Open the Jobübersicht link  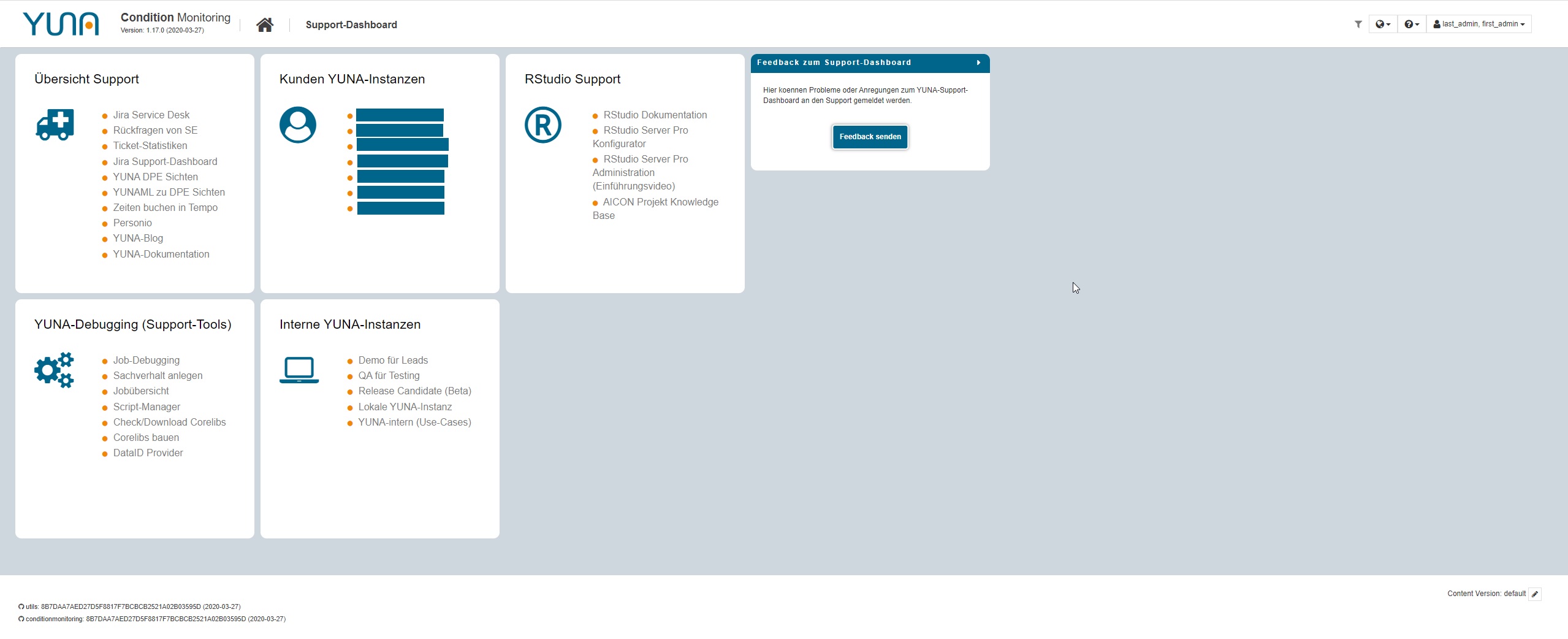(141, 391)
